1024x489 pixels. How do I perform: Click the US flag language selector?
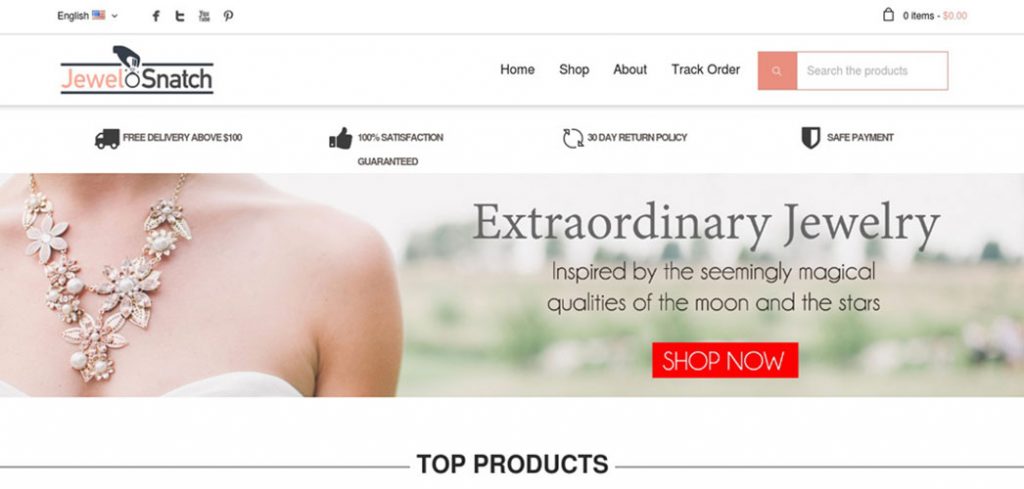(x=99, y=15)
